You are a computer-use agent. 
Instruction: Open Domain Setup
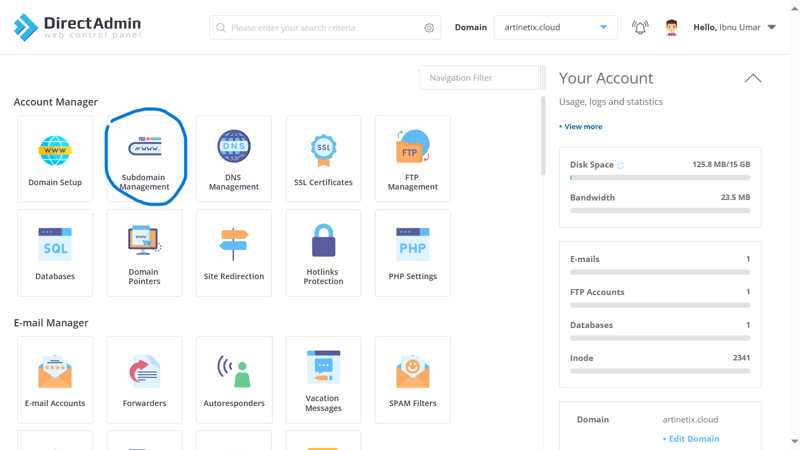point(55,159)
